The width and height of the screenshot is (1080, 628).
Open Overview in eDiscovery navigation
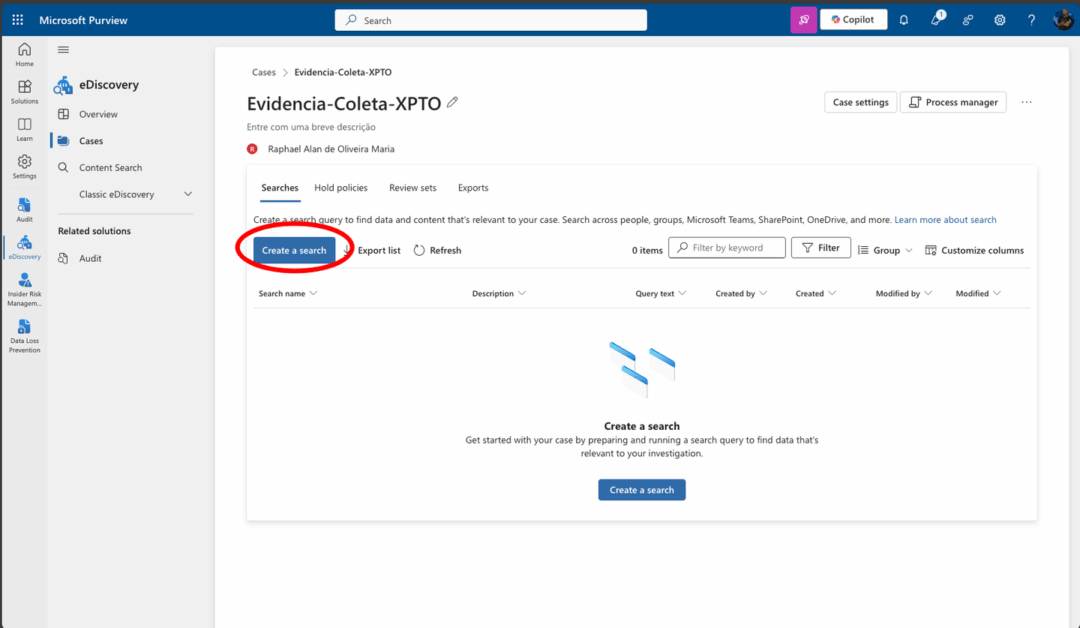point(98,114)
